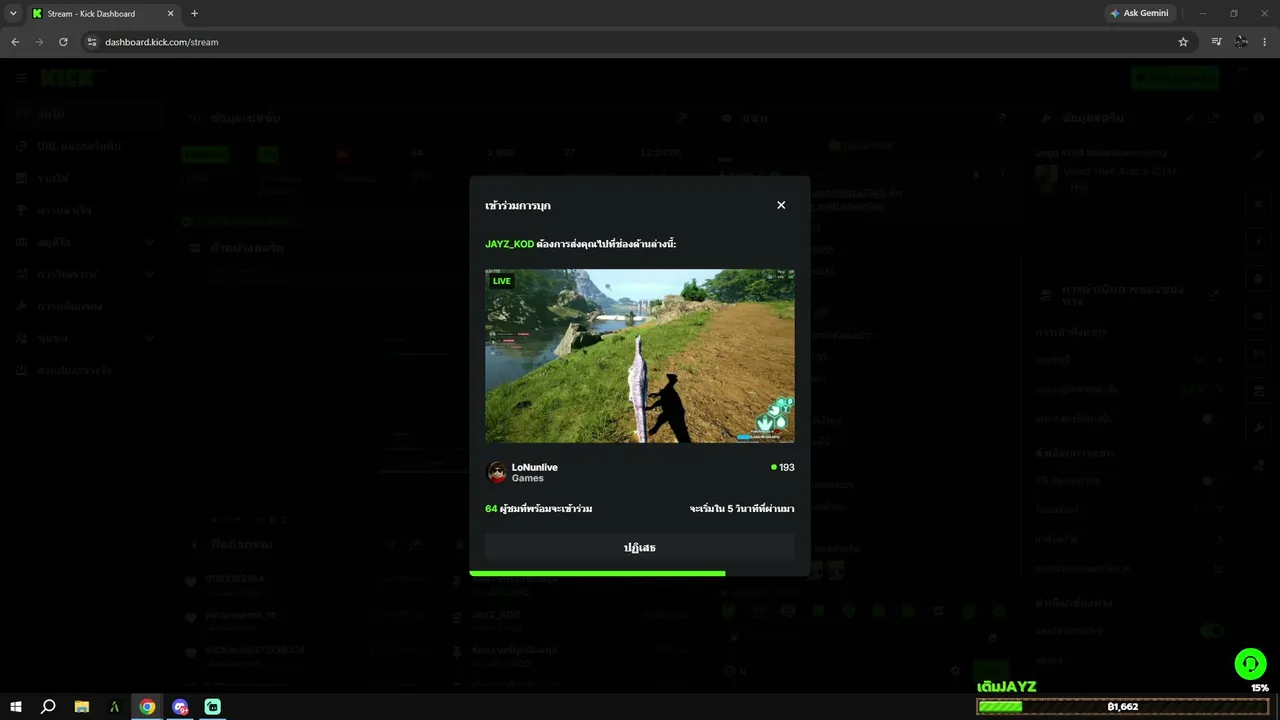Launch File Explorer from the taskbar

(82, 706)
